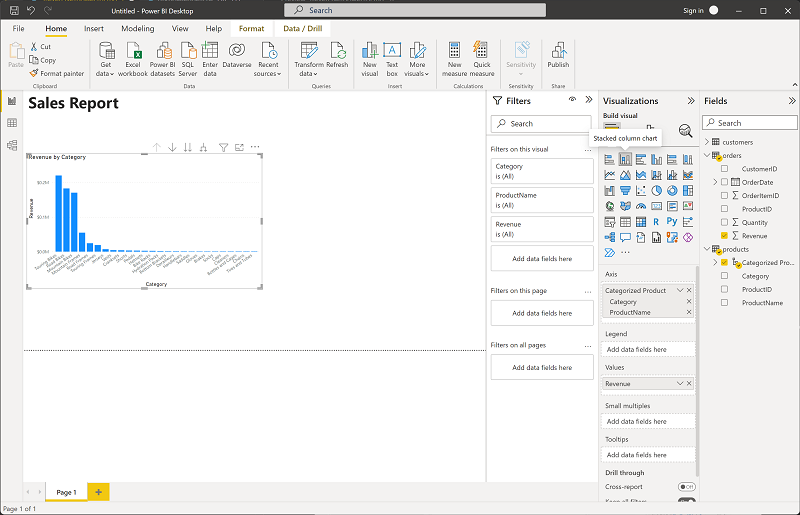This screenshot has width=800, height=515.
Task: Select the Funnel visual
Action: [x=625, y=191]
